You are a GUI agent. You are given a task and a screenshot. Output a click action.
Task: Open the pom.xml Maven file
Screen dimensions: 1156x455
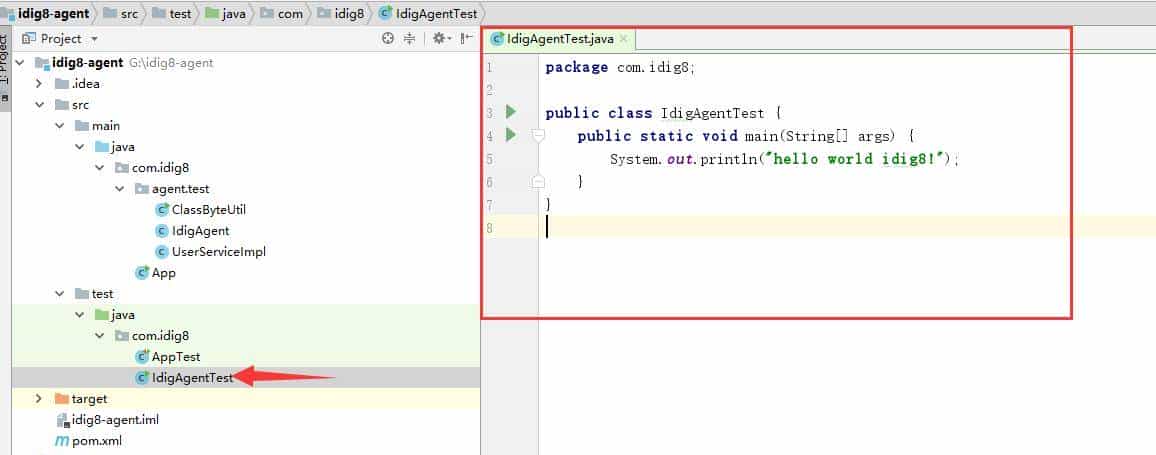pyautogui.click(x=96, y=441)
